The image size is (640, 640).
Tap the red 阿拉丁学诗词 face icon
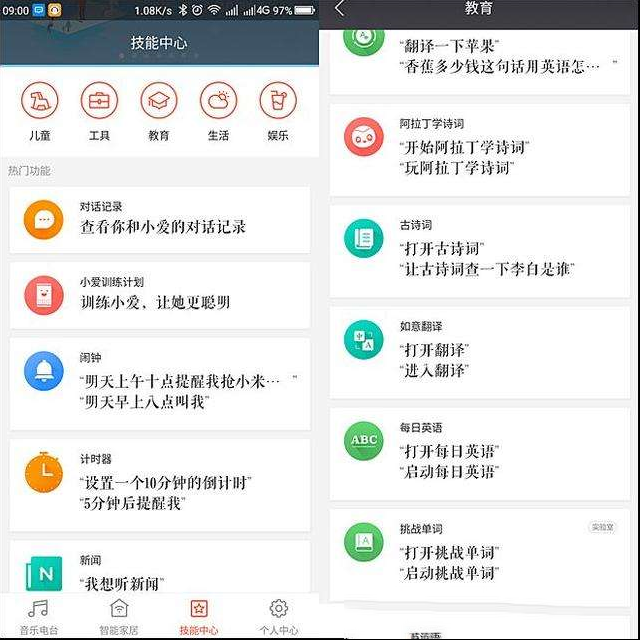click(x=364, y=137)
